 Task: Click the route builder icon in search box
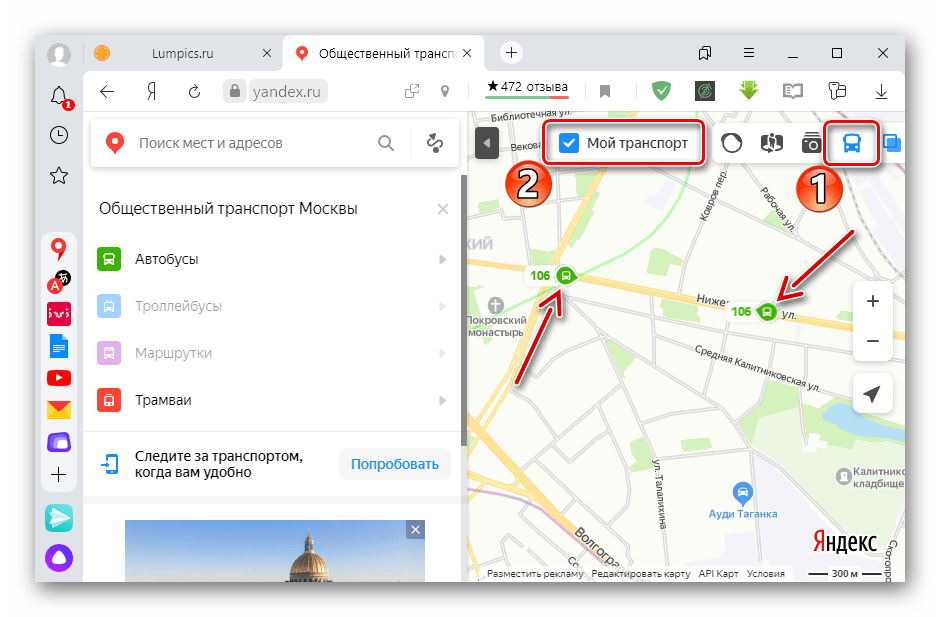(x=435, y=143)
